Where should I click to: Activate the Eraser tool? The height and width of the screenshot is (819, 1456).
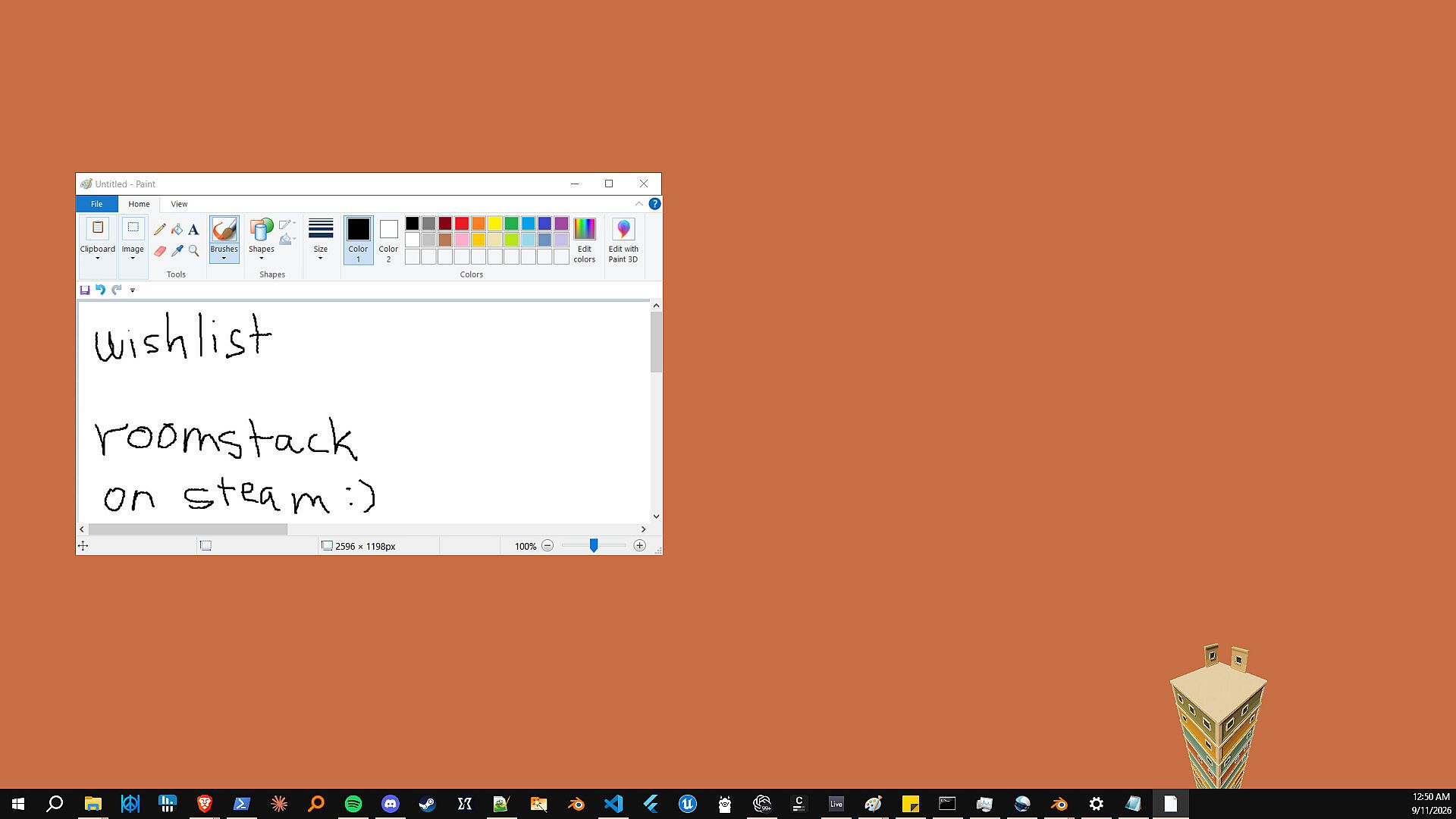click(160, 250)
